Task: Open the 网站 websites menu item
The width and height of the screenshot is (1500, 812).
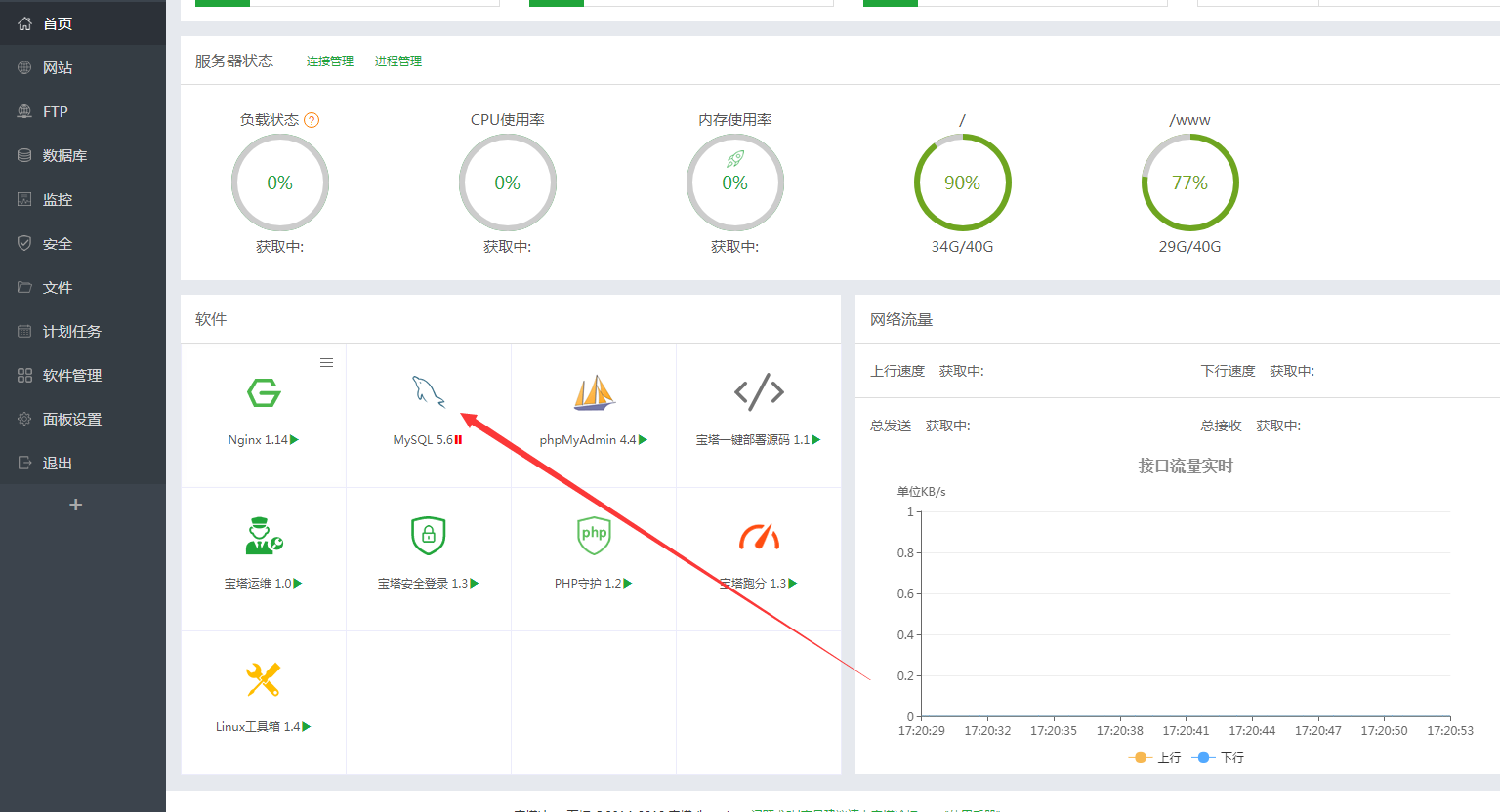Action: [83, 67]
